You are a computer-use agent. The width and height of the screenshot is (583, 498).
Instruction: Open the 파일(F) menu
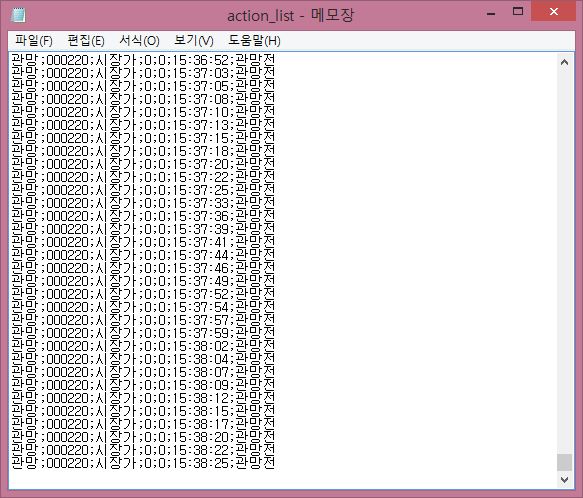pos(34,41)
